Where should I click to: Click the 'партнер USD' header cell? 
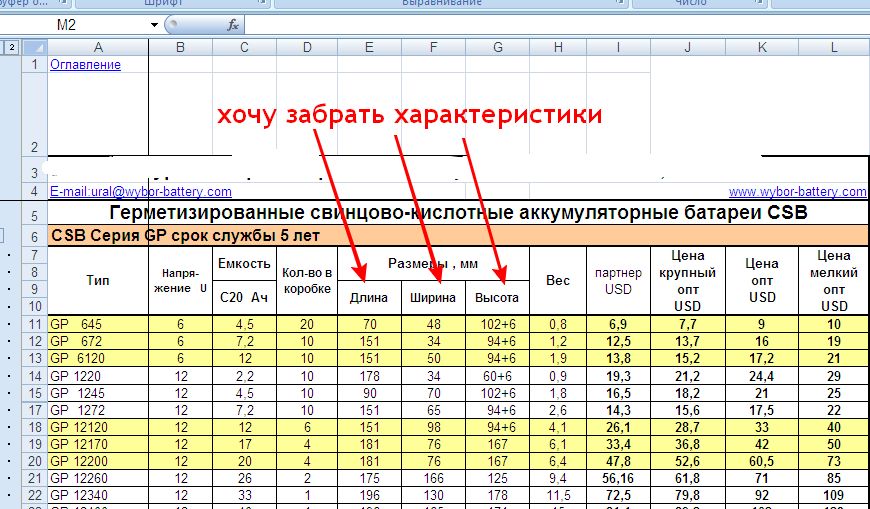click(618, 281)
